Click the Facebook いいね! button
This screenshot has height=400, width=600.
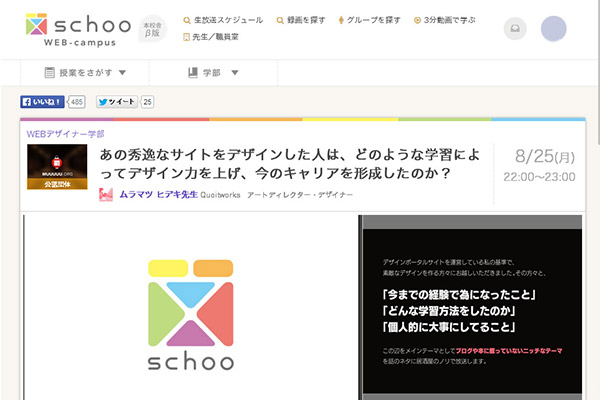(x=42, y=102)
